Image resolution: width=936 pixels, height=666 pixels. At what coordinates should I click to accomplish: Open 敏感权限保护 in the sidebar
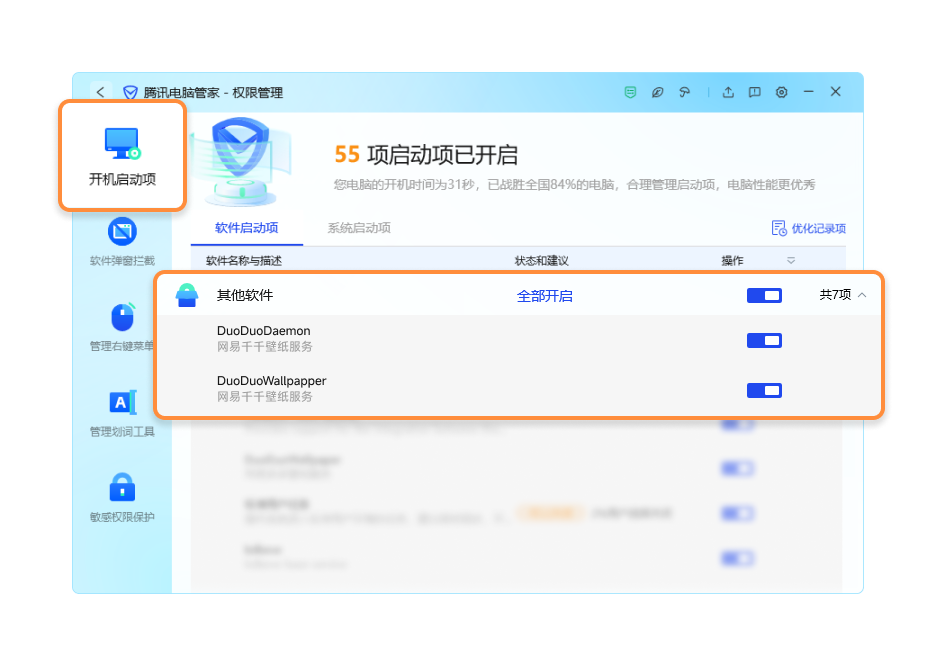(x=122, y=498)
